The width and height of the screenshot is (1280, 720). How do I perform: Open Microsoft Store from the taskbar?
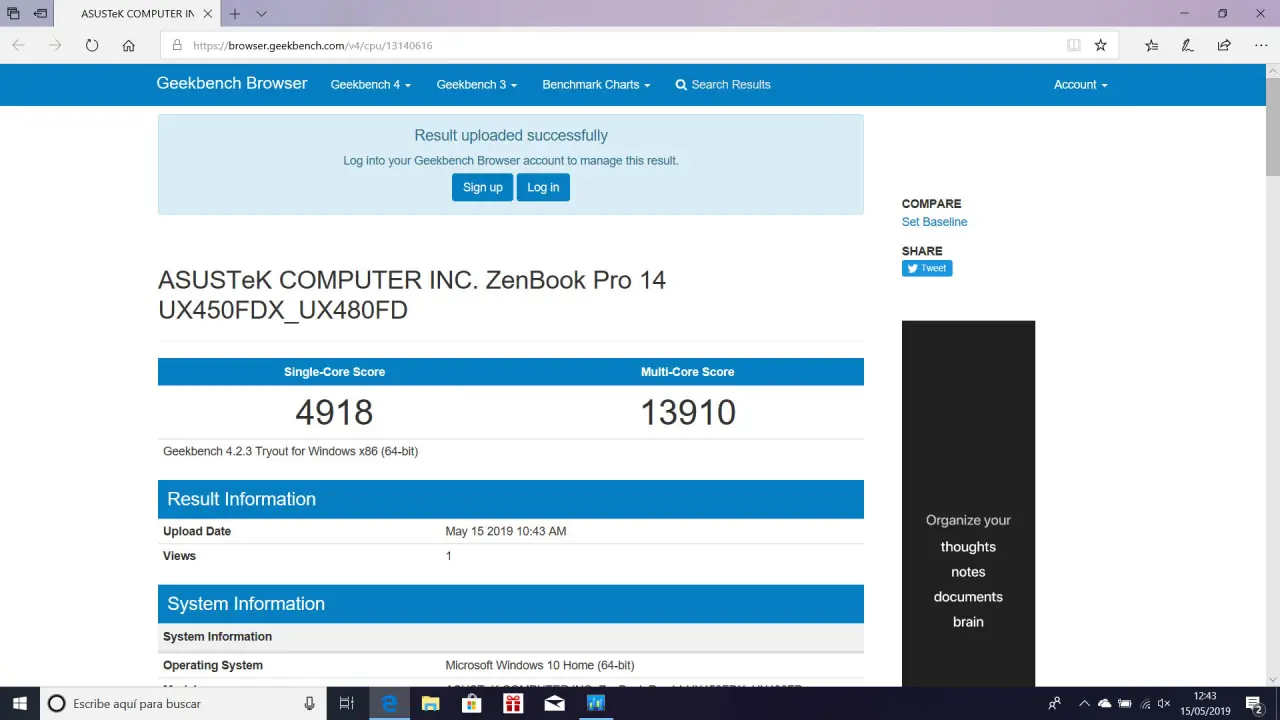click(471, 704)
